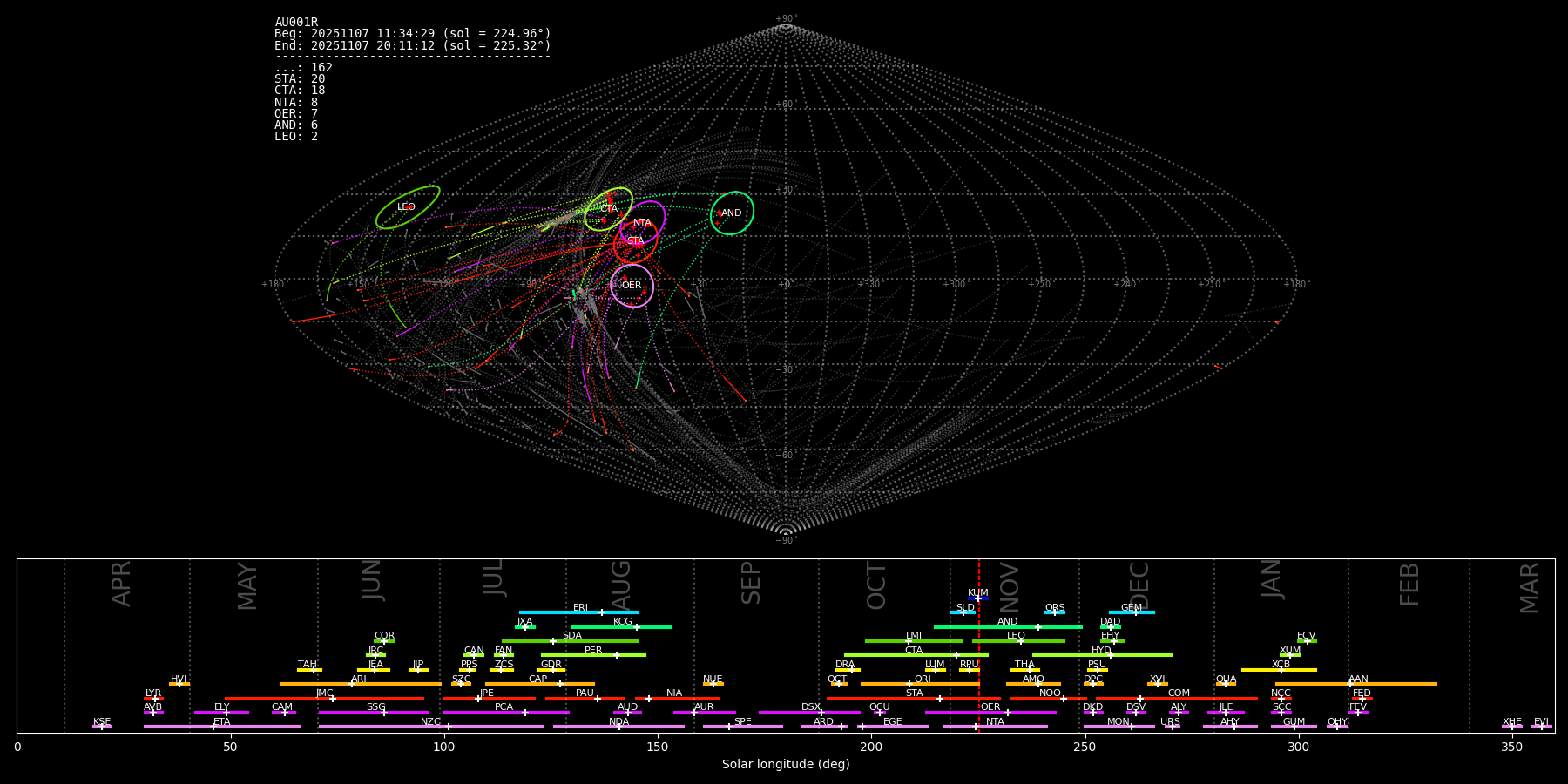Click the XHE shower bar in the timeline
This screenshot has height=784, width=1568.
[x=1512, y=727]
